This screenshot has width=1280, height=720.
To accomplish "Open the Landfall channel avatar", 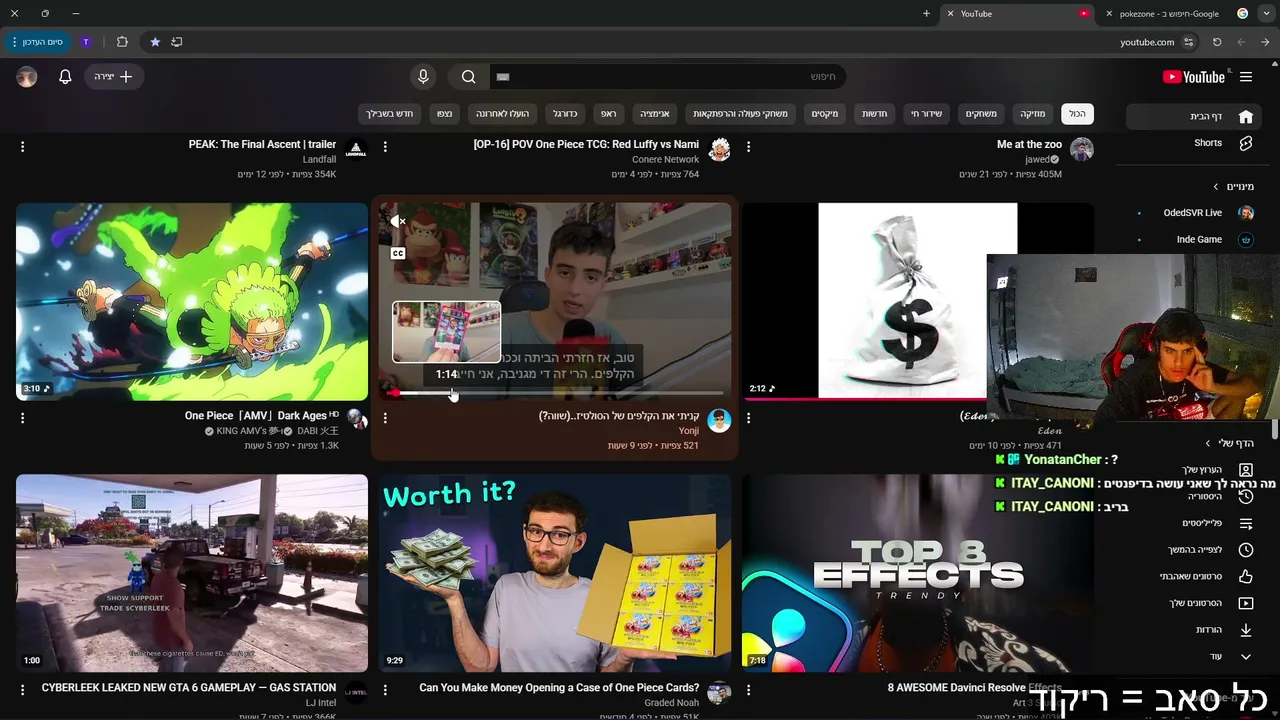I will coord(356,150).
